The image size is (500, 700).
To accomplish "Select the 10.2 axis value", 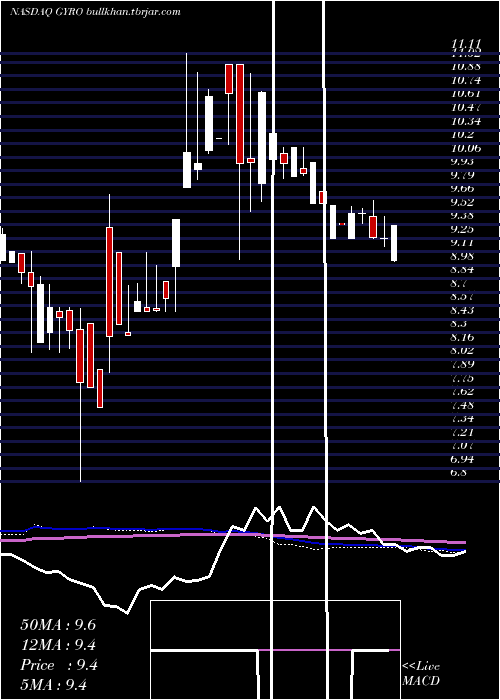I will tap(462, 135).
